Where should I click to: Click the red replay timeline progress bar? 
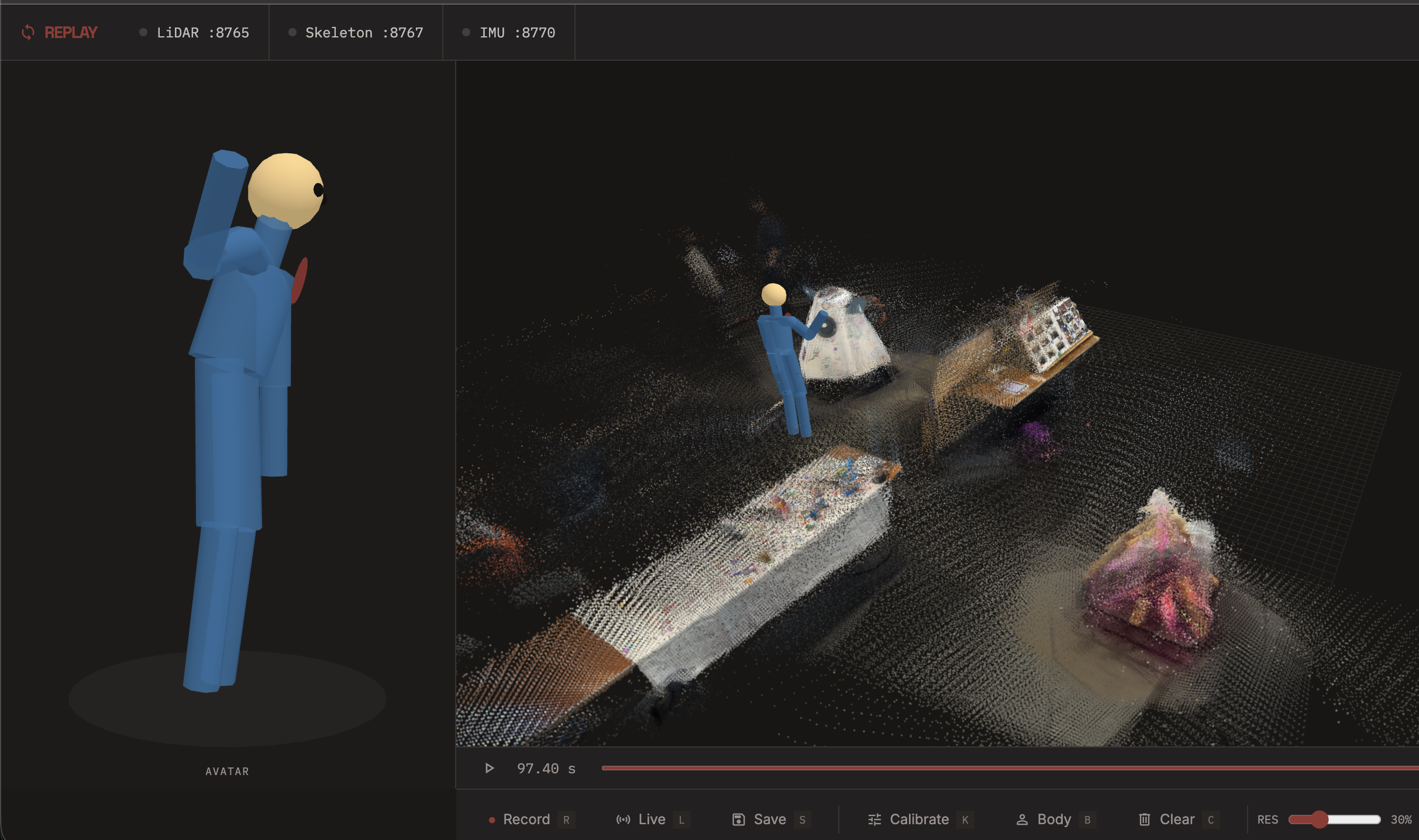tap(994, 768)
